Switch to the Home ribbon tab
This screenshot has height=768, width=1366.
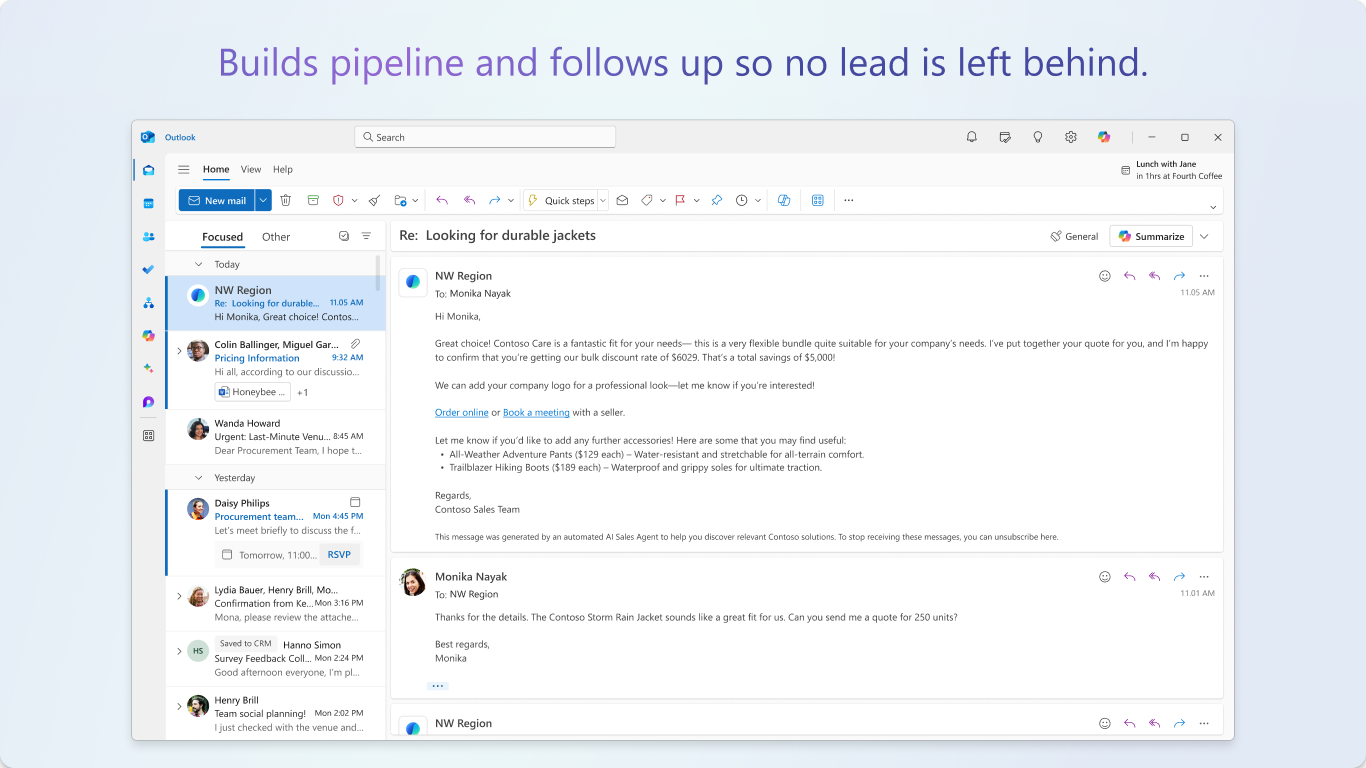coord(216,170)
